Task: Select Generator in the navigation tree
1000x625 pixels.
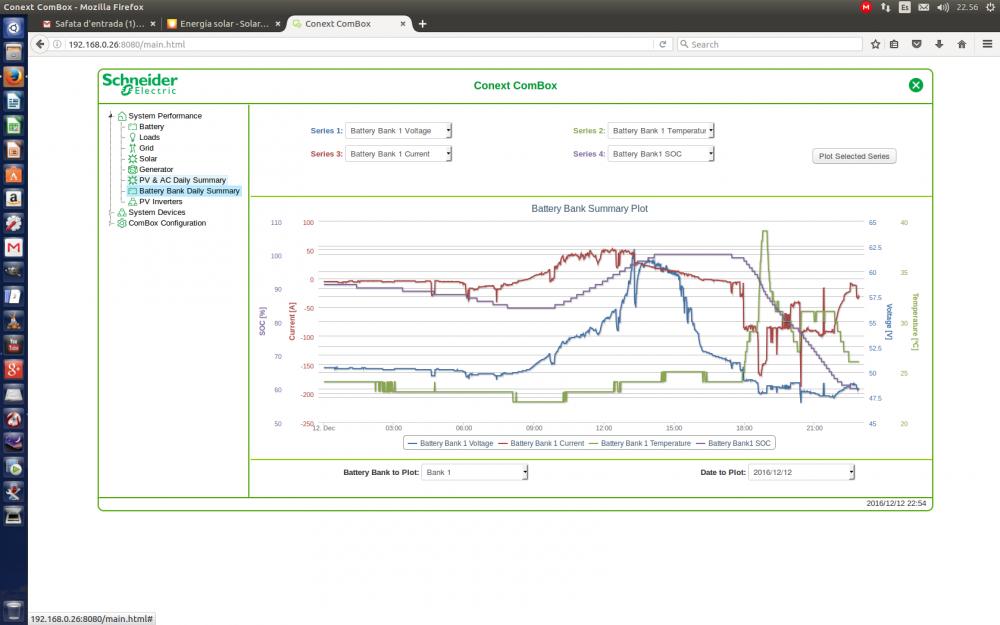Action: (156, 170)
